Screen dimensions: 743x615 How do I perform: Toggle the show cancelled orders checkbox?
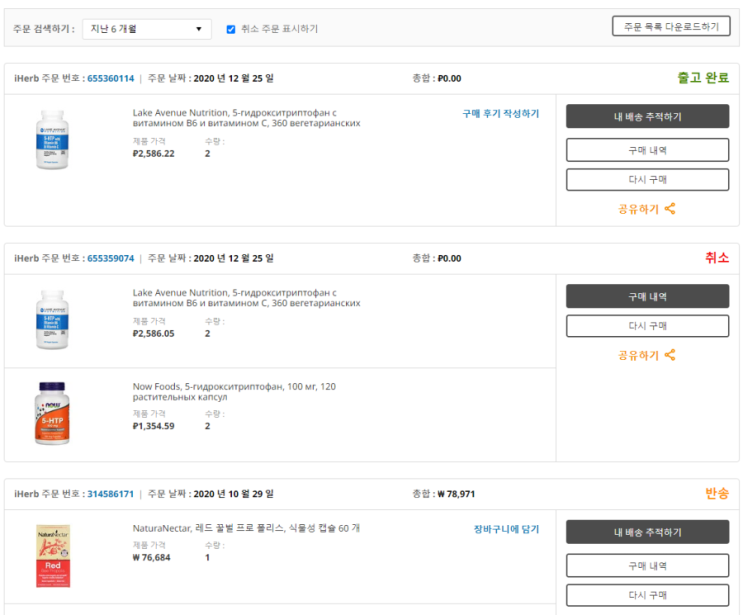[x=231, y=29]
